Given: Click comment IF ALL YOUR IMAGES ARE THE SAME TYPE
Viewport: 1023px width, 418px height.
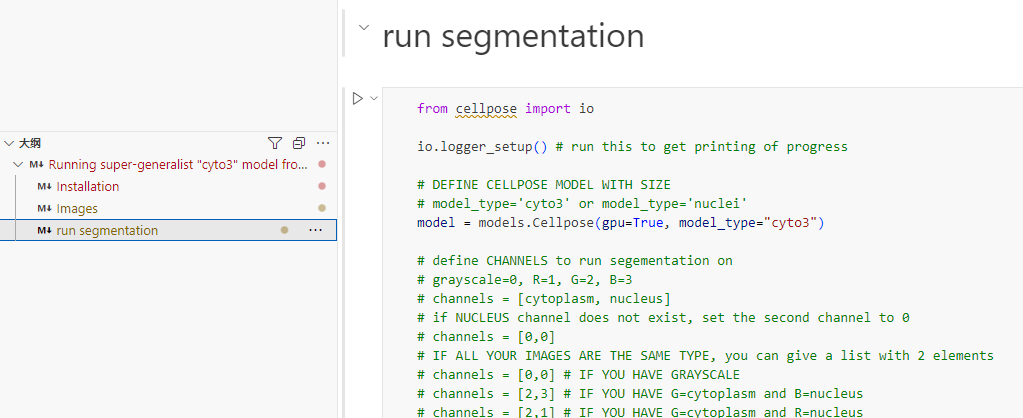Looking at the screenshot, I should click(x=706, y=355).
